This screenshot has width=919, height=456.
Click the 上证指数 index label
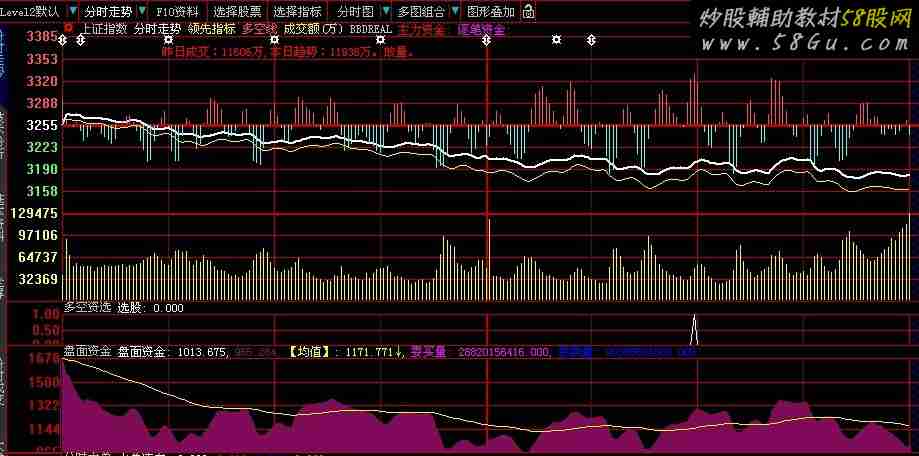point(104,28)
